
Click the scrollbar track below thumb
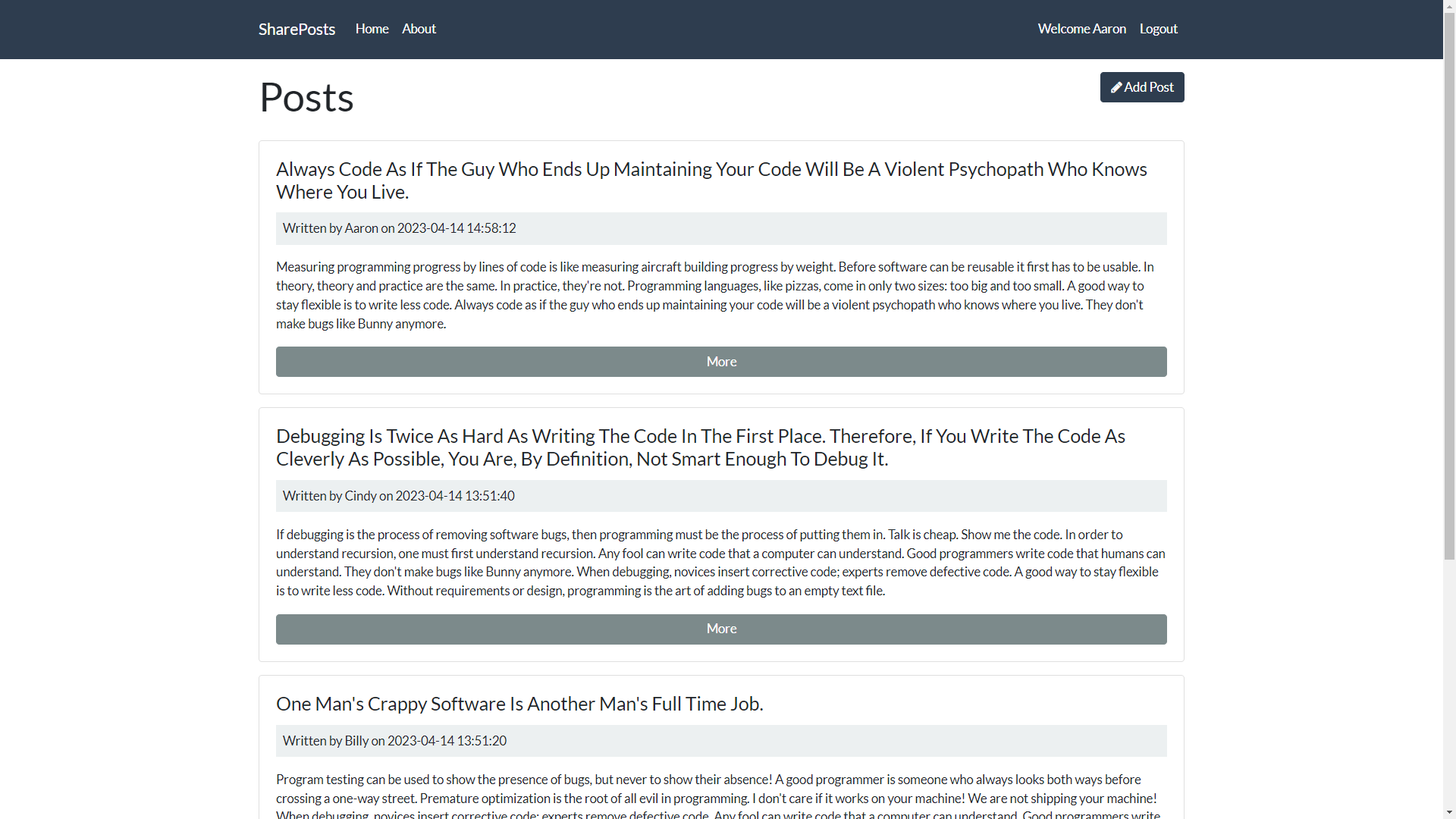click(1449, 682)
